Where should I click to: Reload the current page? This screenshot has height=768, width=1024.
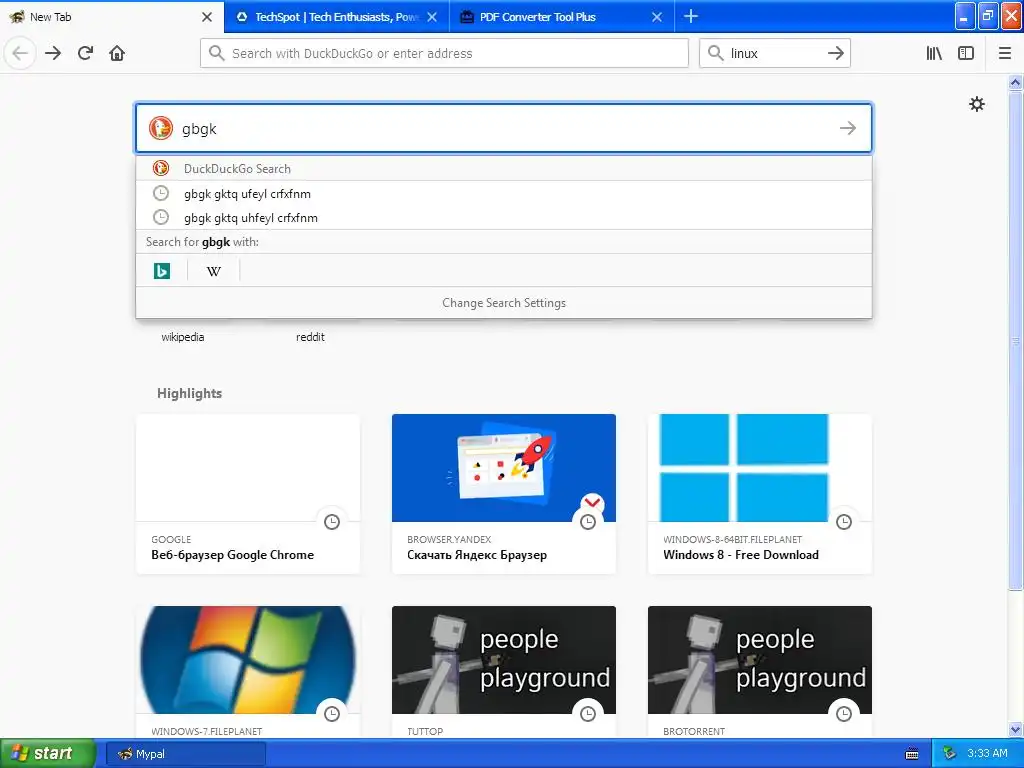85,53
